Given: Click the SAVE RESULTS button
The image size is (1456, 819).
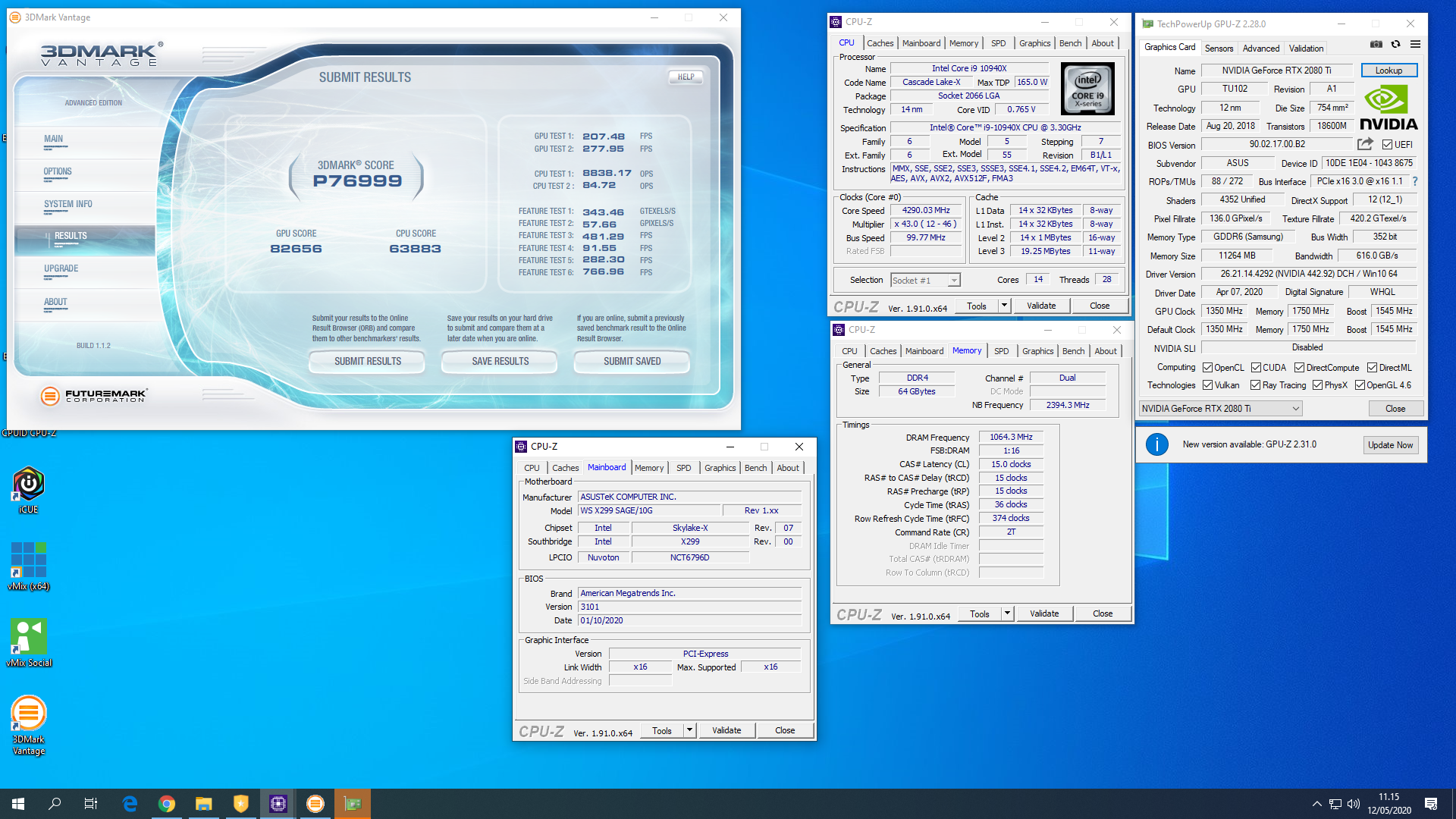Looking at the screenshot, I should (500, 362).
